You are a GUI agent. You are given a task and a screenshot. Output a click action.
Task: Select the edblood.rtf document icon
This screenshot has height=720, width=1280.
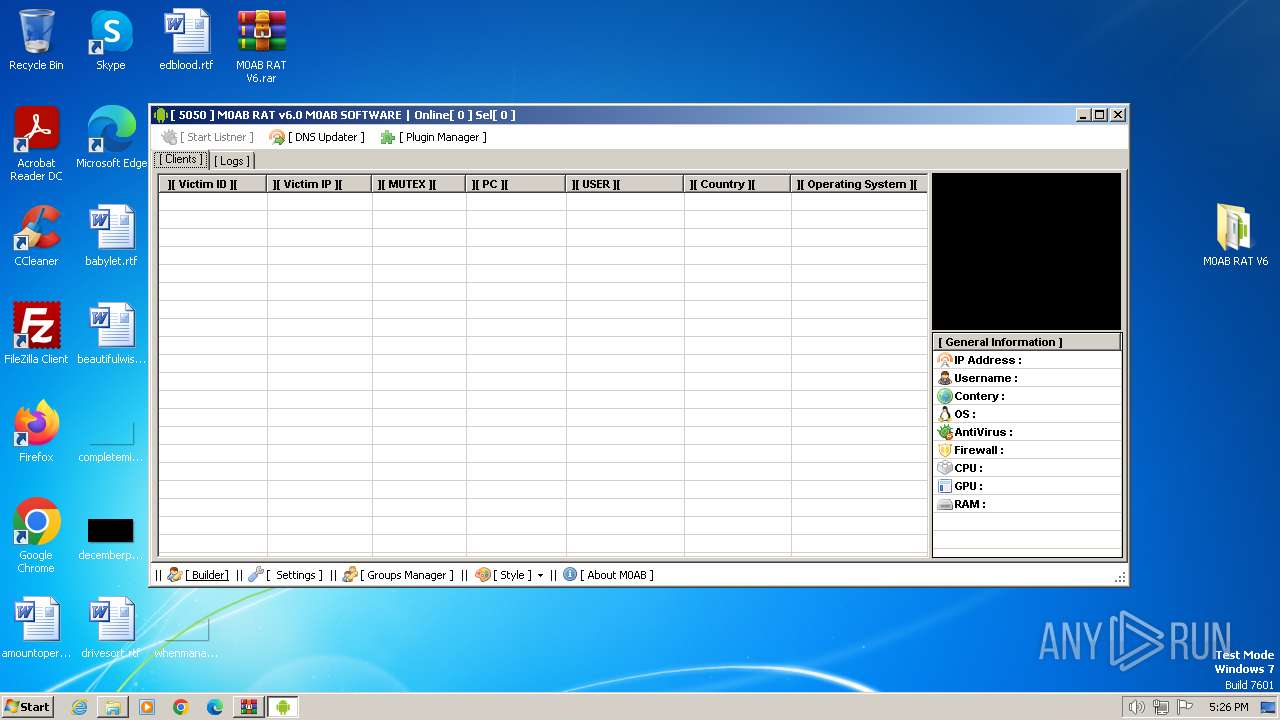coord(186,40)
